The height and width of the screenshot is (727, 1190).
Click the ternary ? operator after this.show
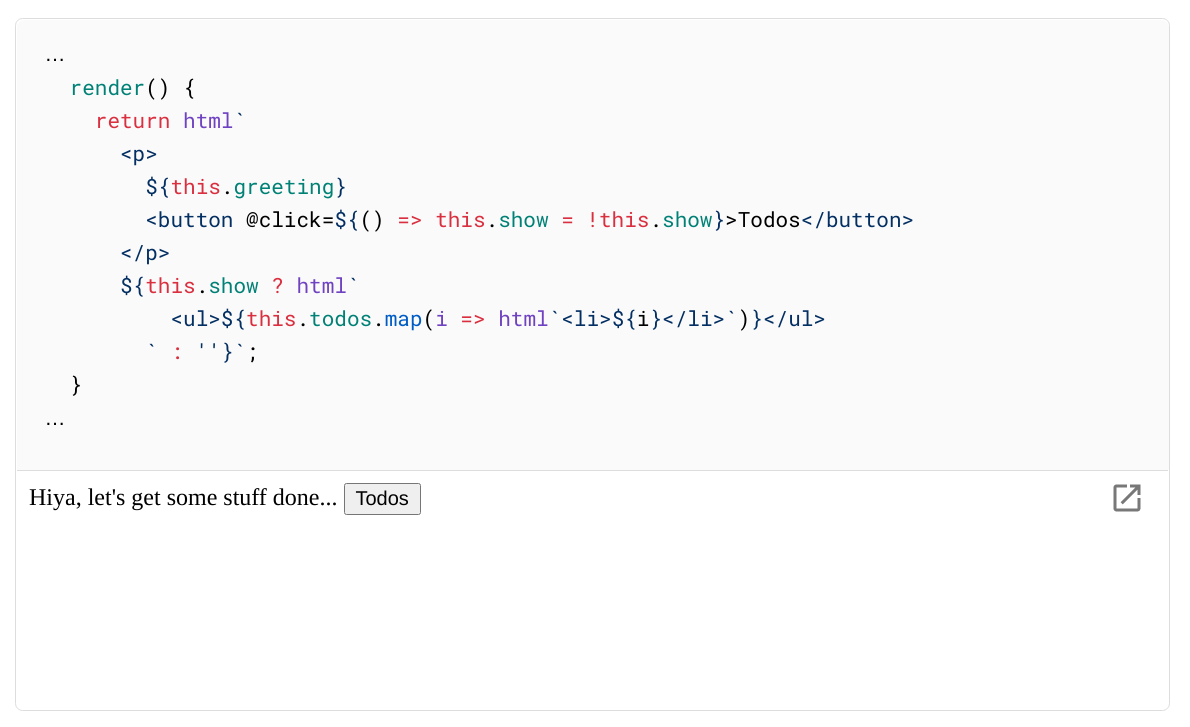[278, 286]
